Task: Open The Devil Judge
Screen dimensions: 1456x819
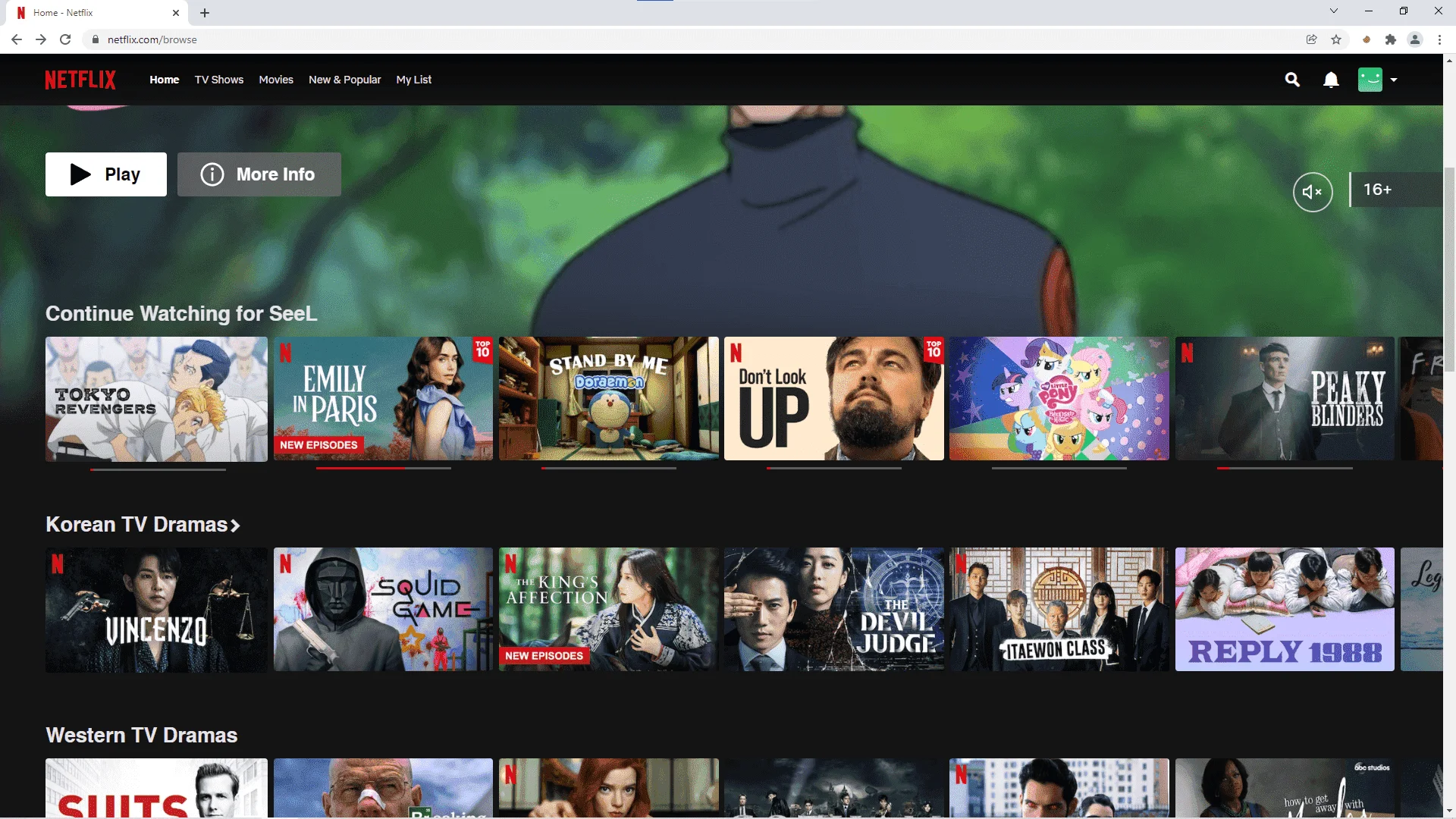Action: point(834,610)
